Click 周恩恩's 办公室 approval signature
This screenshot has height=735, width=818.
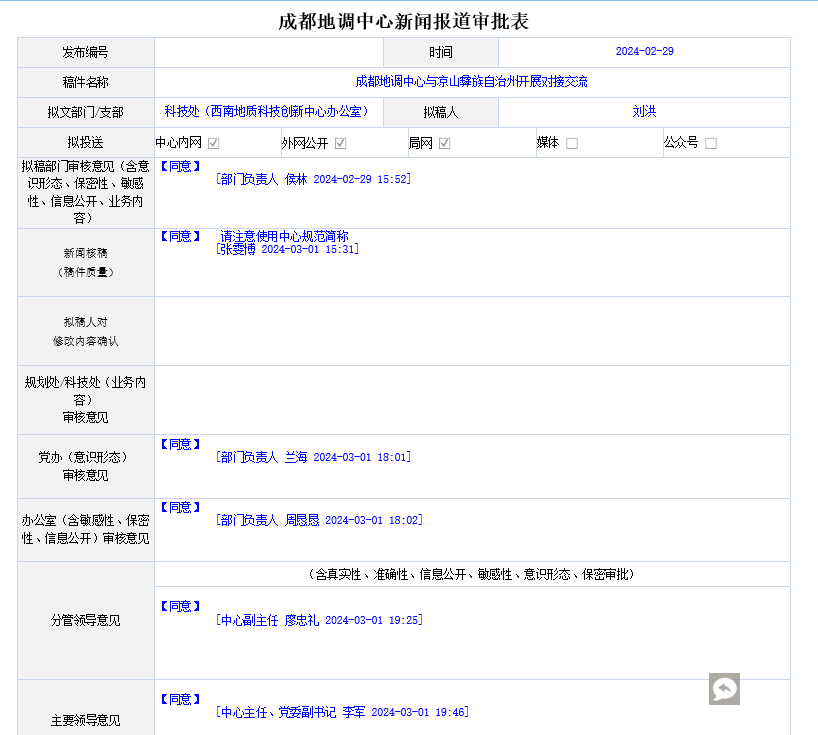[319, 520]
